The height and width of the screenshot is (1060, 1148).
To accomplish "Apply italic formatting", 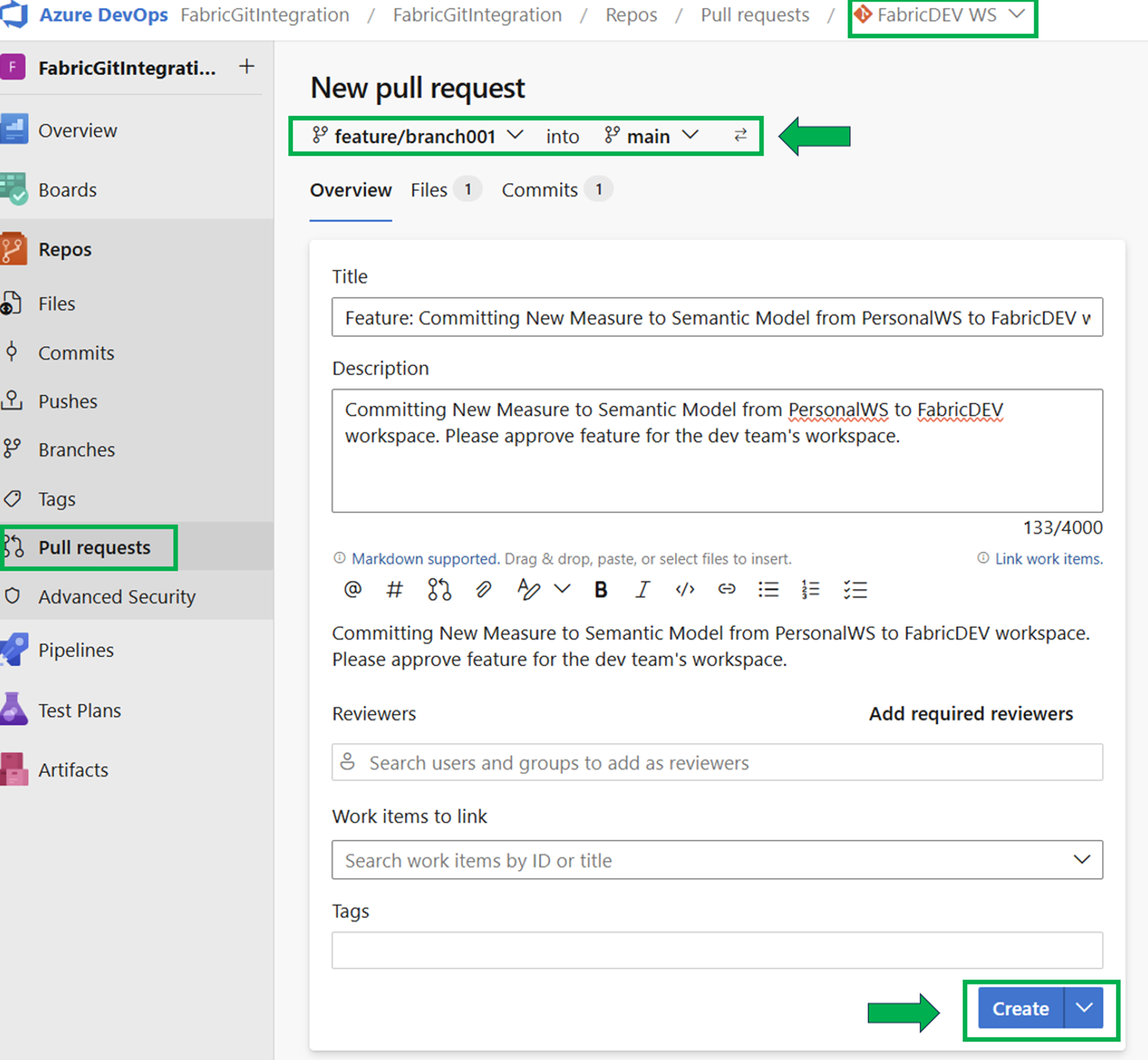I will [642, 590].
